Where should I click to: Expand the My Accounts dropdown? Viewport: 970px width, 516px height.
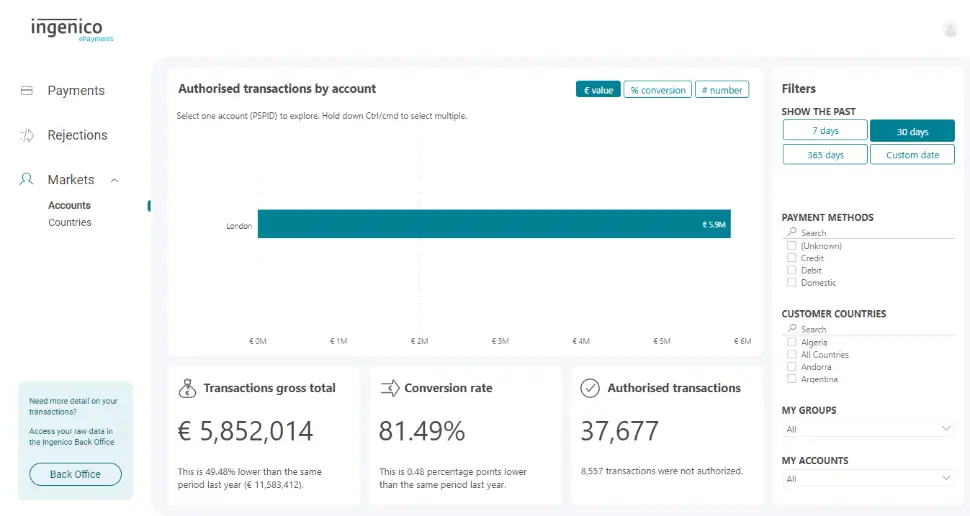867,479
